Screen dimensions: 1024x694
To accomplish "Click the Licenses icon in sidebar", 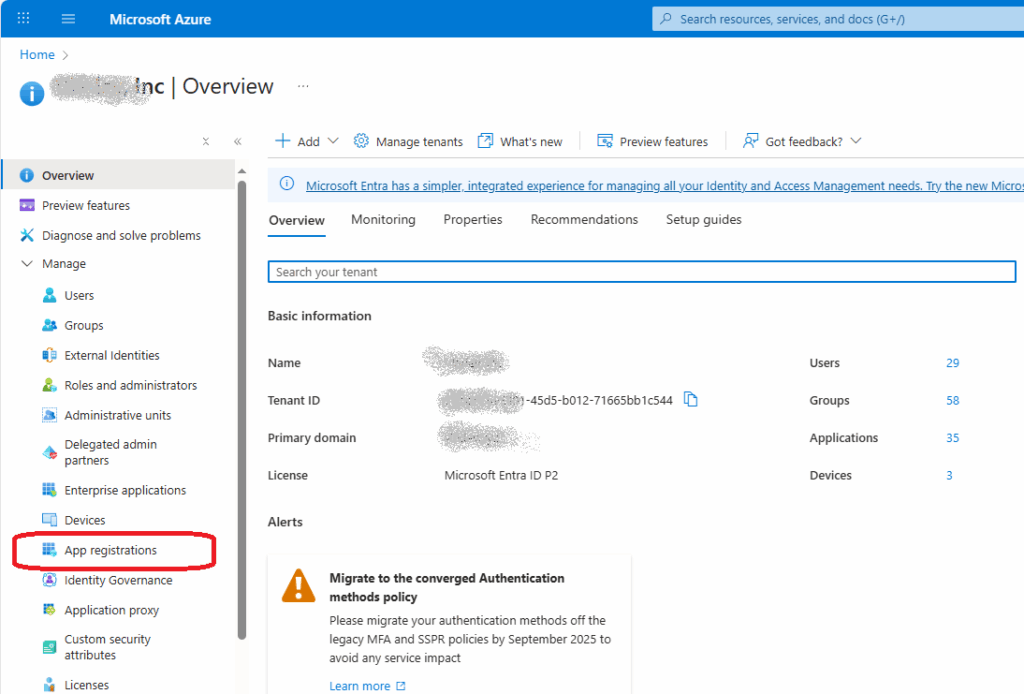I will coord(49,685).
